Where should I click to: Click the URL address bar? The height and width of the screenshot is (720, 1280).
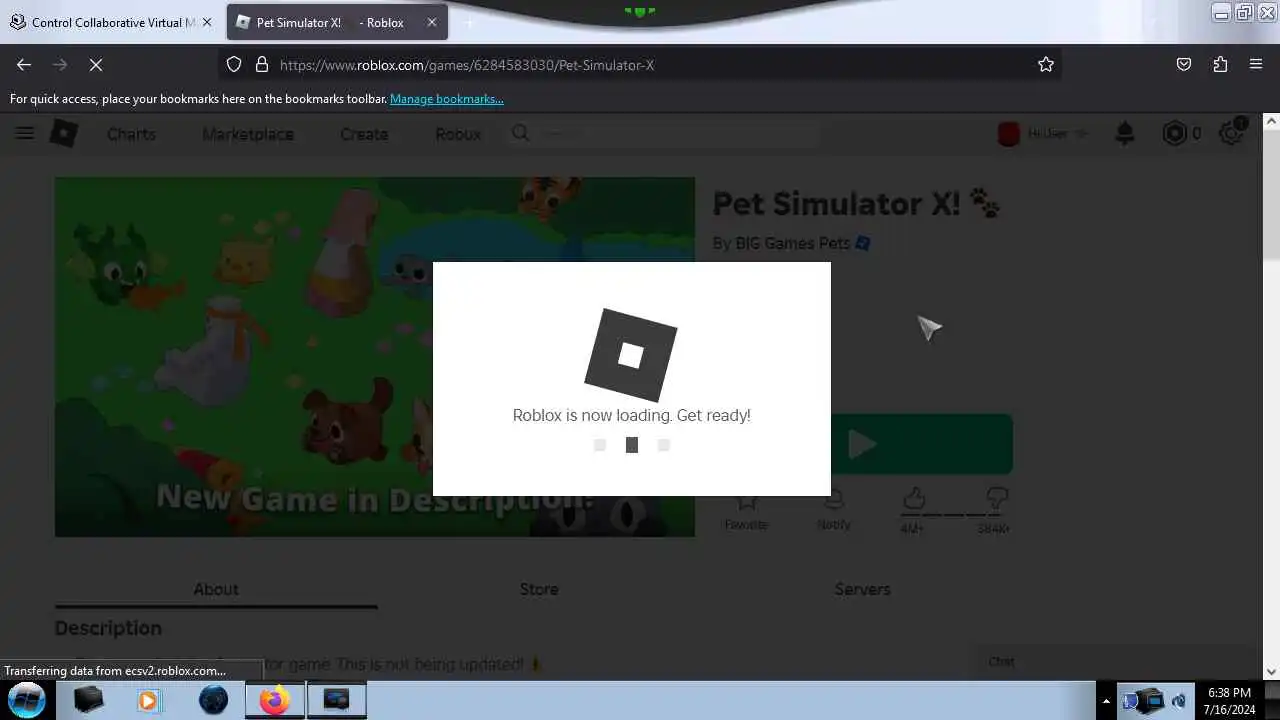click(640, 64)
